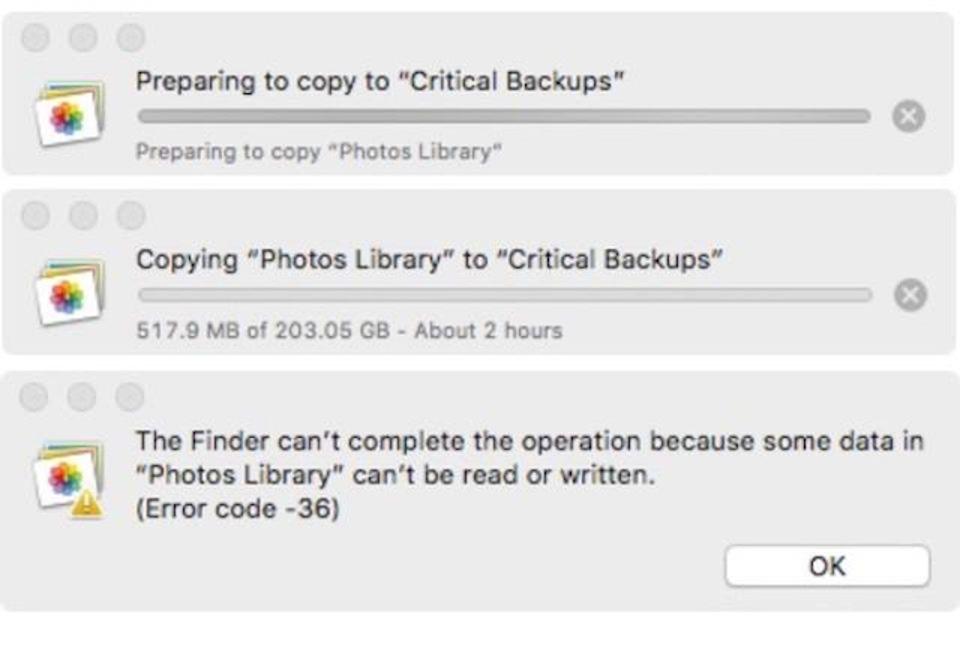Dismiss the error dialog with OK
Screen dimensions: 960x660
point(827,565)
